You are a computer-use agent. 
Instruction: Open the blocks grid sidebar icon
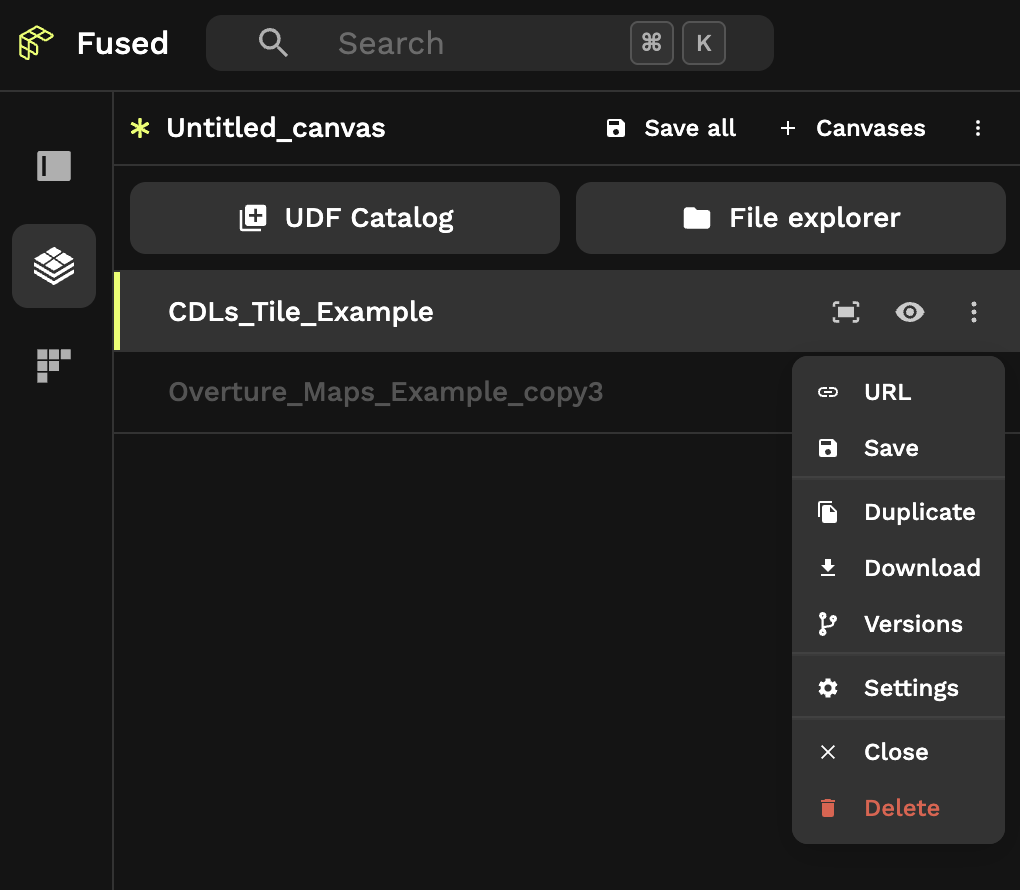[x=54, y=365]
